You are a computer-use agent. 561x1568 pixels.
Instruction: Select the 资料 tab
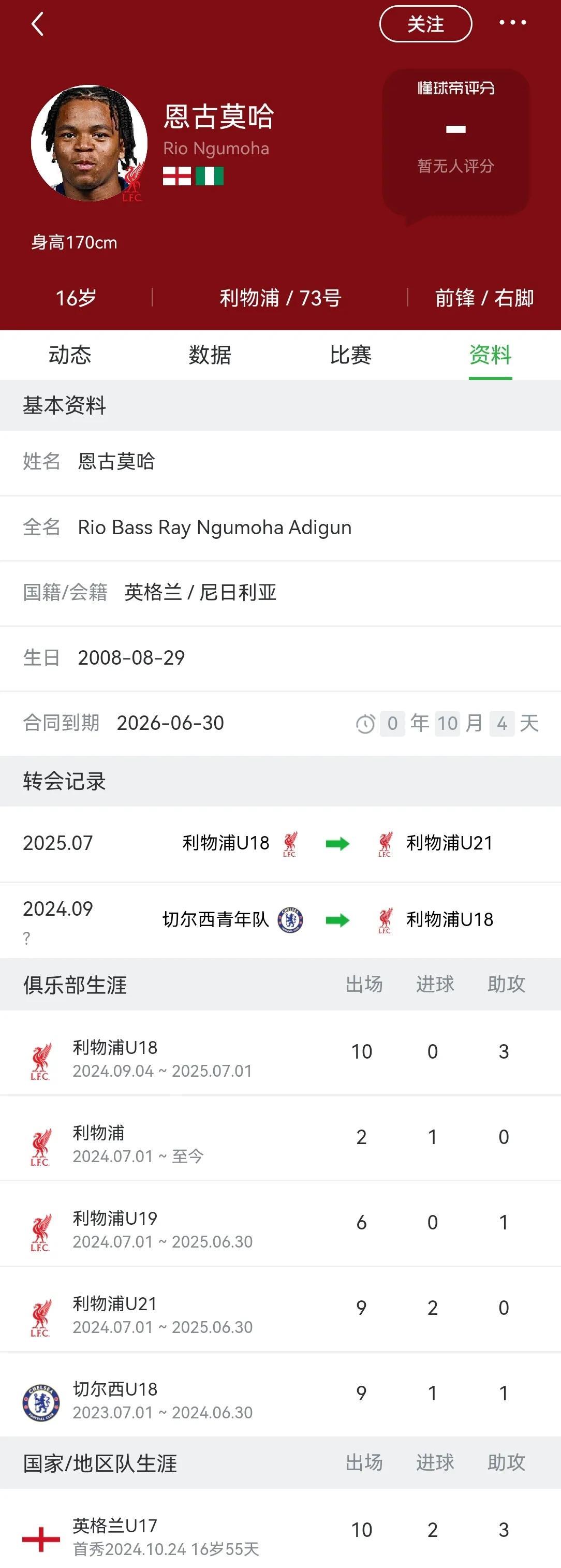pyautogui.click(x=490, y=355)
